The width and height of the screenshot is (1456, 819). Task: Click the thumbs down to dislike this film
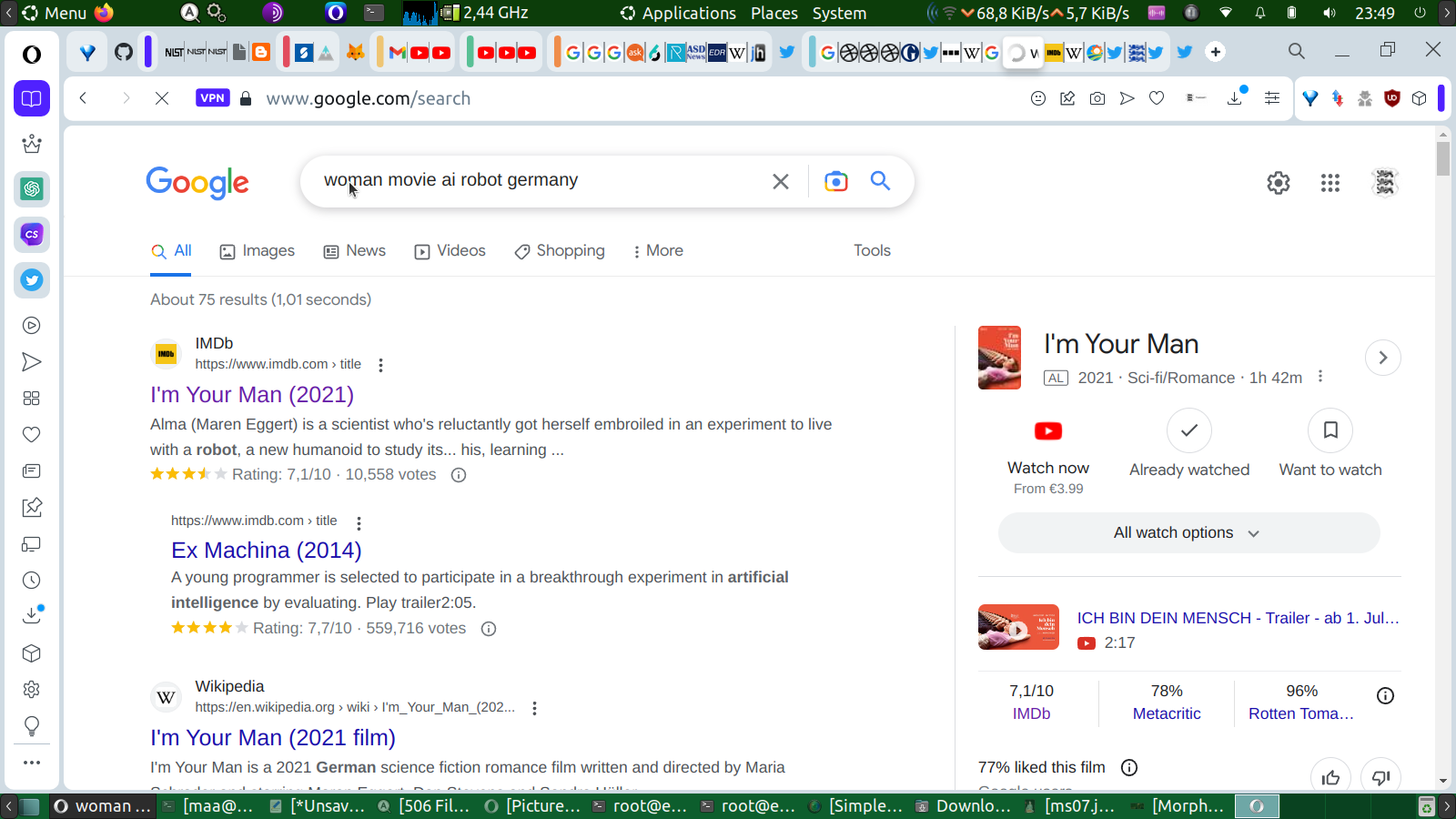click(x=1380, y=777)
